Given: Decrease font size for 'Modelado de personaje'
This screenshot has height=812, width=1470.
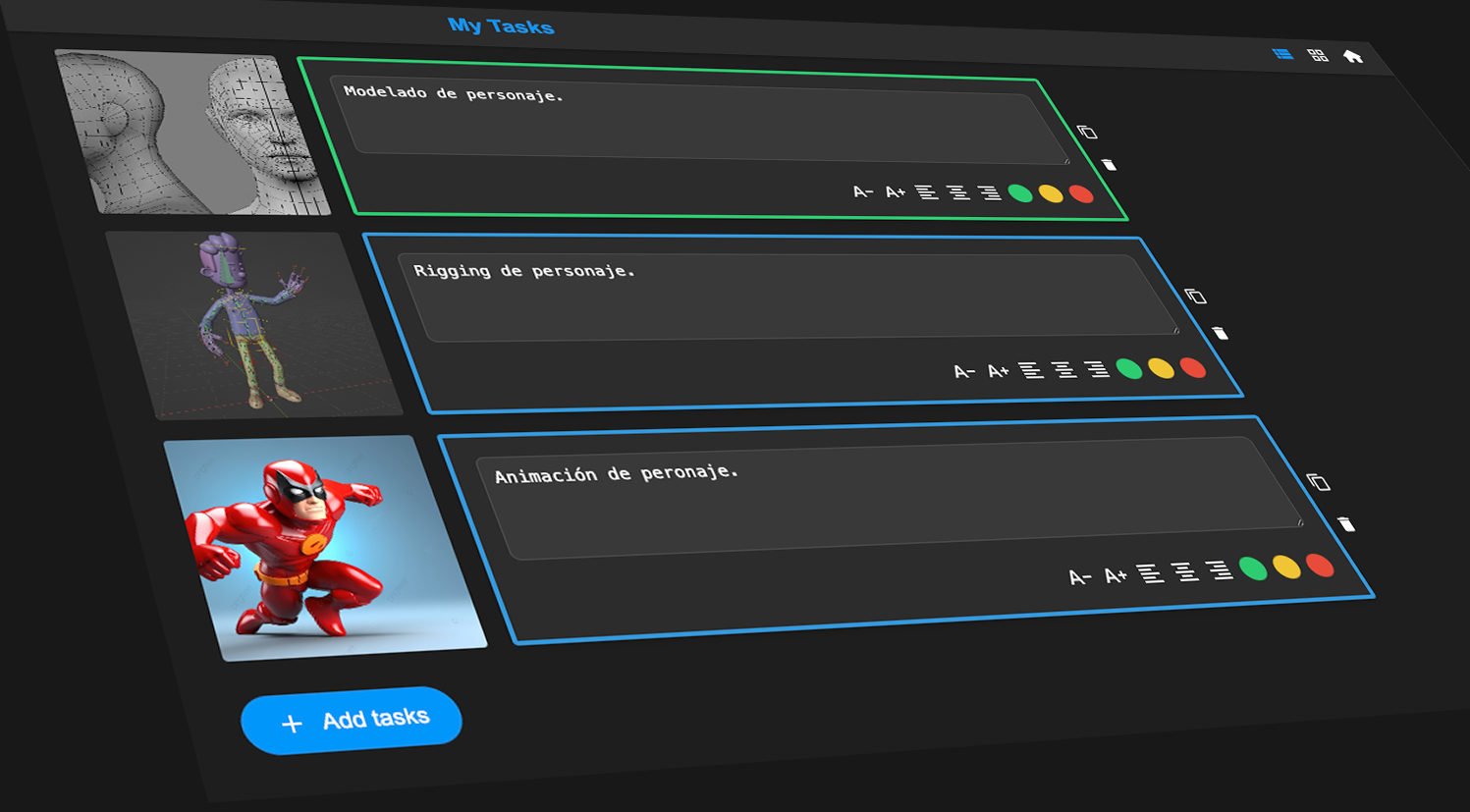Looking at the screenshot, I should pyautogui.click(x=862, y=191).
